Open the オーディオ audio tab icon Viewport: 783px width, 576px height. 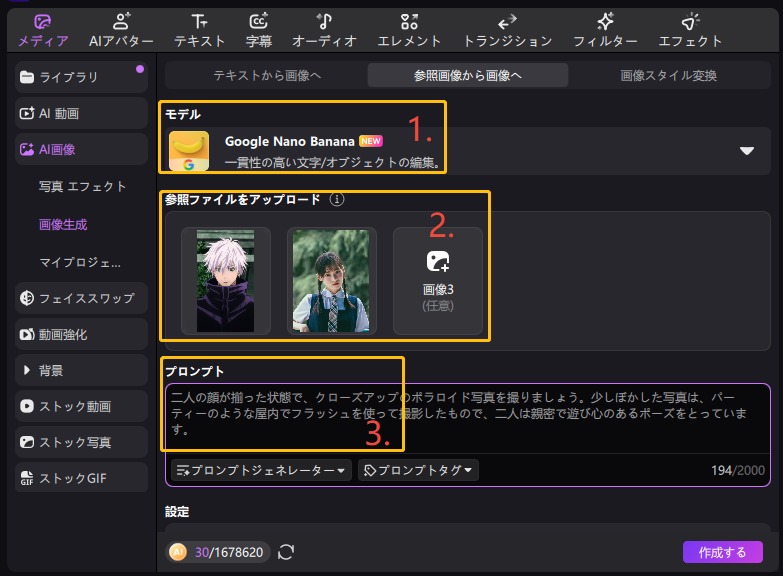[x=324, y=21]
